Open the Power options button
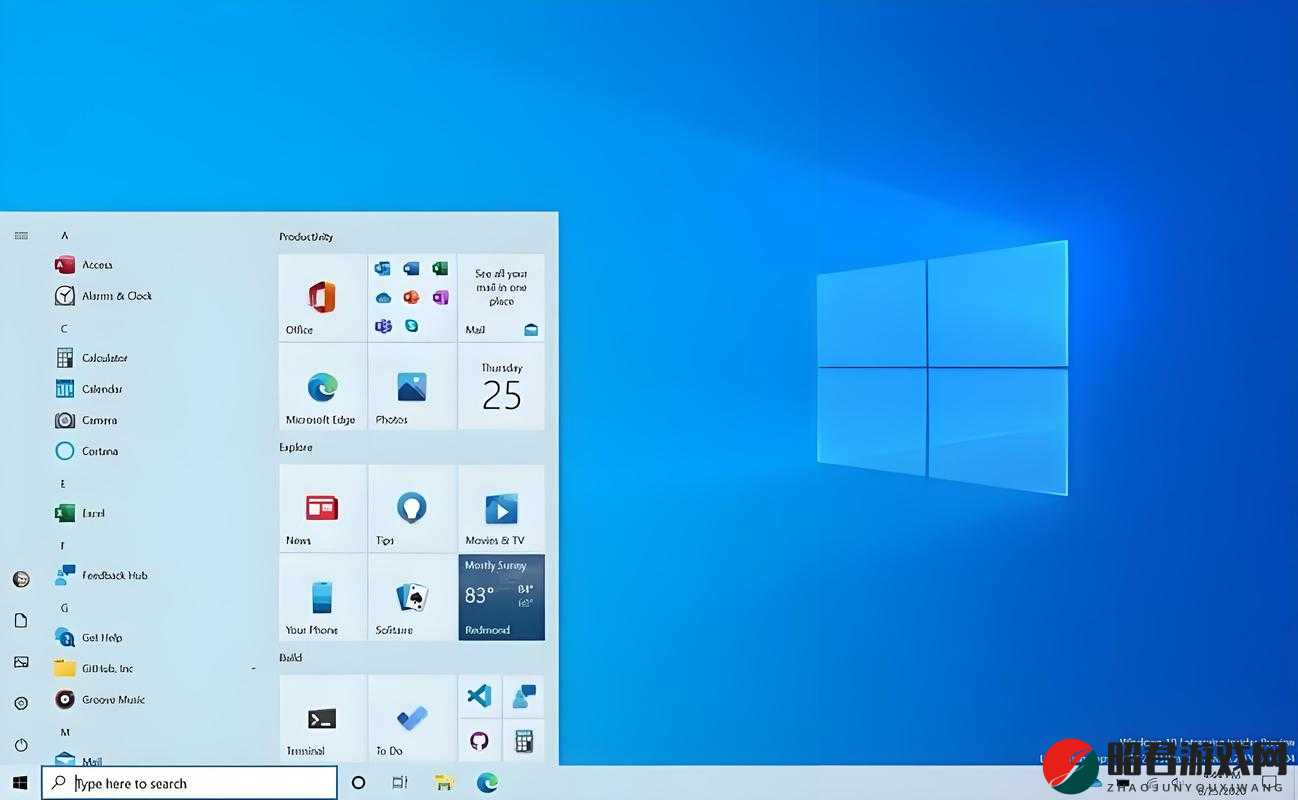The width and height of the screenshot is (1298, 800). (x=21, y=745)
